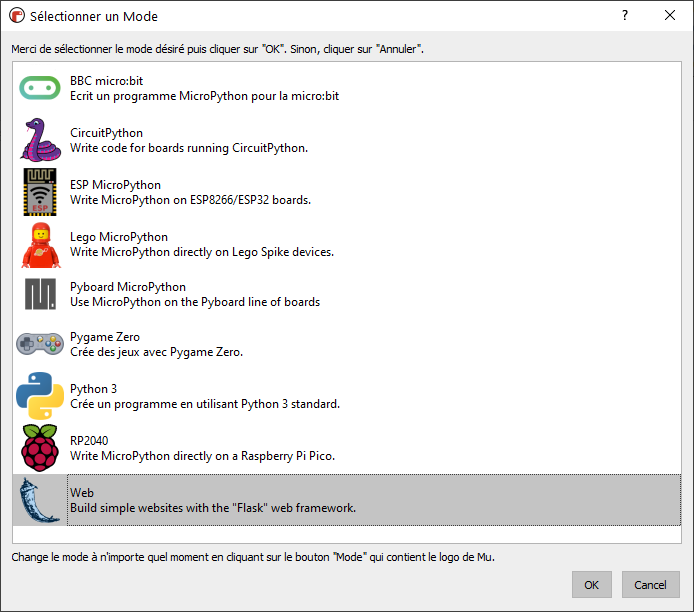The width and height of the screenshot is (694, 612).
Task: Click "Build simple websites with the Flask web framework."
Action: (212, 508)
